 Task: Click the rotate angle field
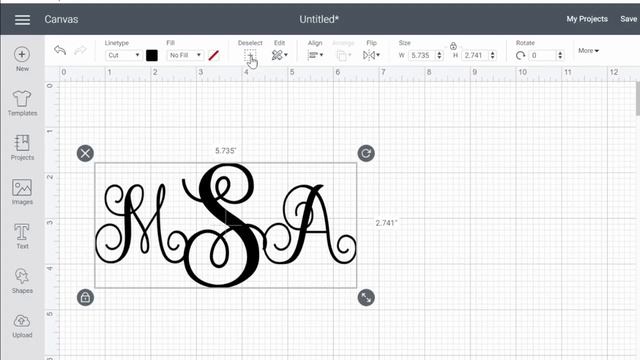tap(542, 55)
